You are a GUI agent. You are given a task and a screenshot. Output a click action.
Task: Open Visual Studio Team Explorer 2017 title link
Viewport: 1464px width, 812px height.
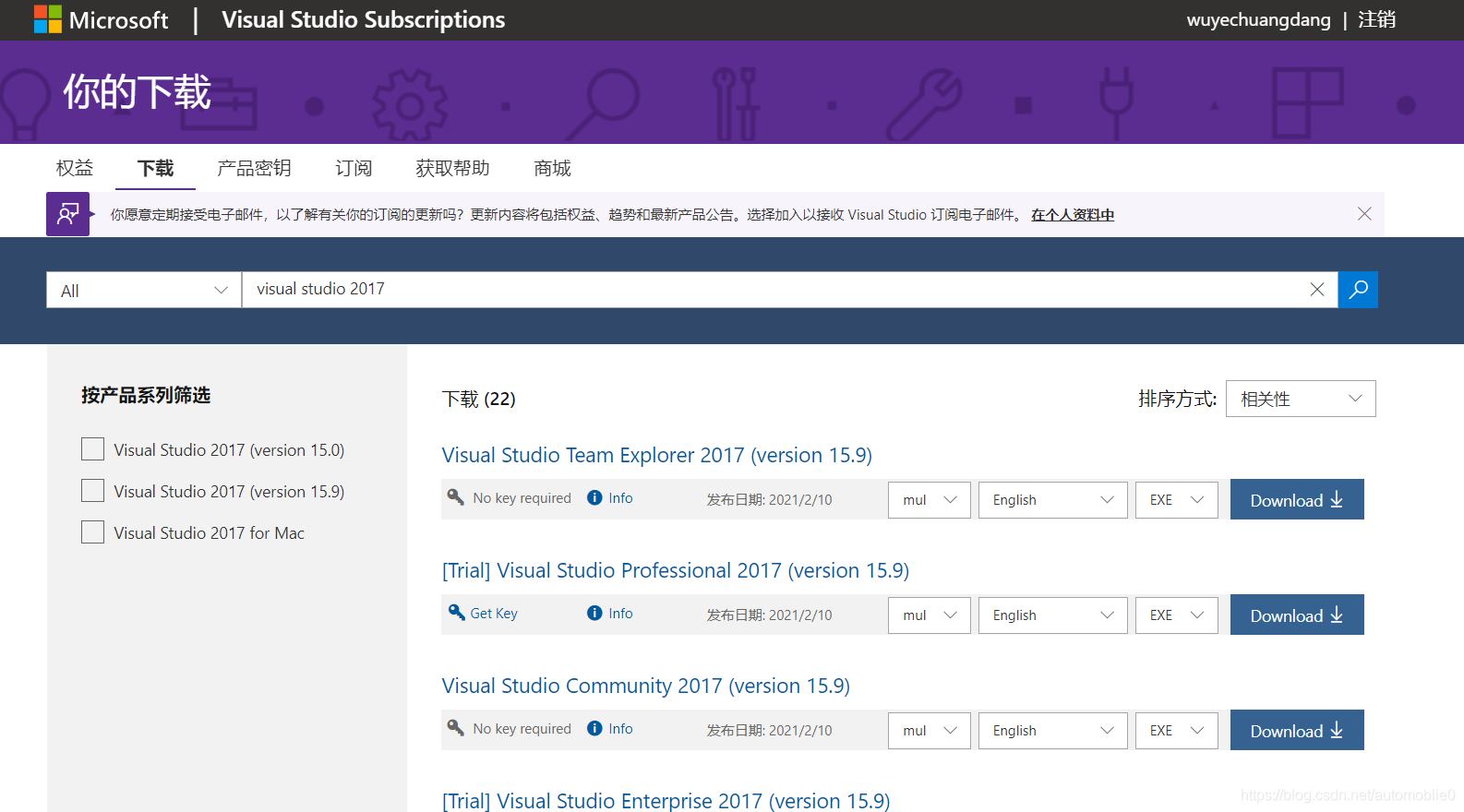pos(657,455)
